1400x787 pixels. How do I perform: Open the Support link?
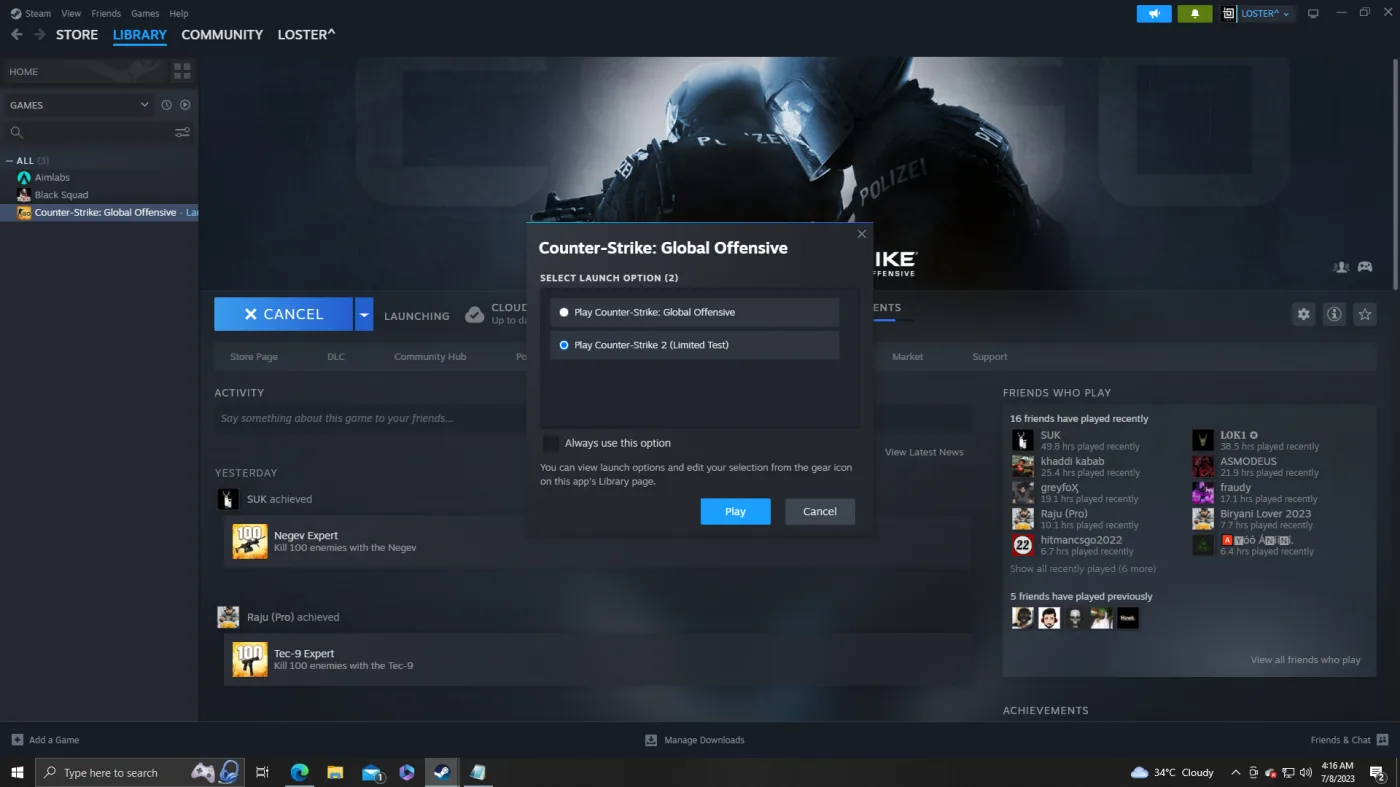pyautogui.click(x=990, y=357)
